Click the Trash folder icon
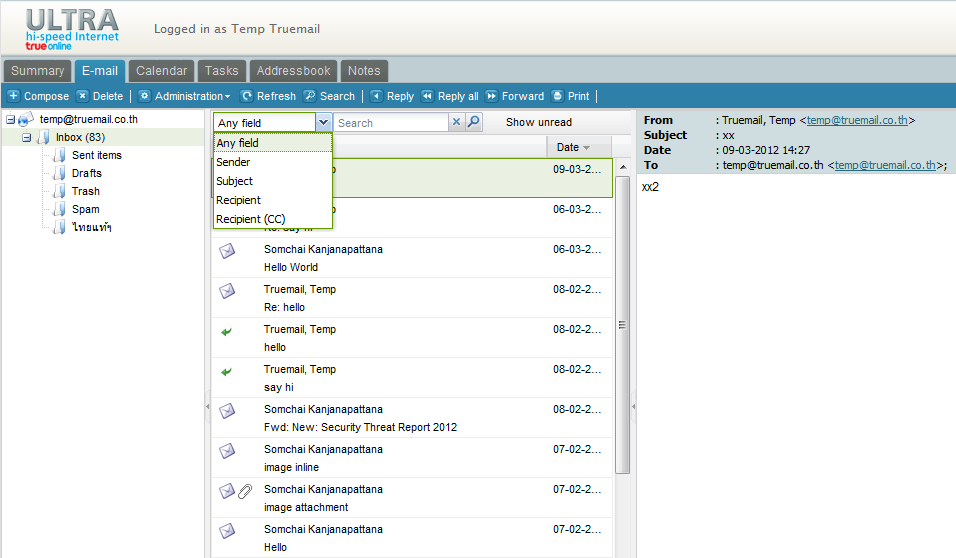 (59, 191)
